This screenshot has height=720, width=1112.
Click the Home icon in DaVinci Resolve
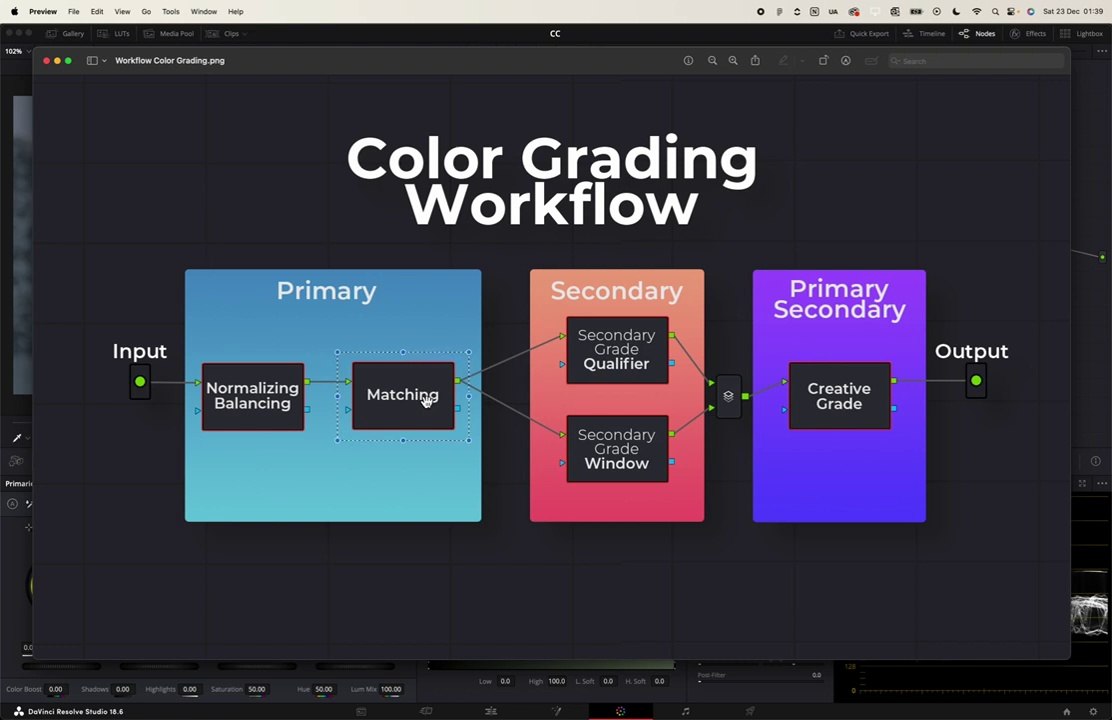pyautogui.click(x=1067, y=711)
